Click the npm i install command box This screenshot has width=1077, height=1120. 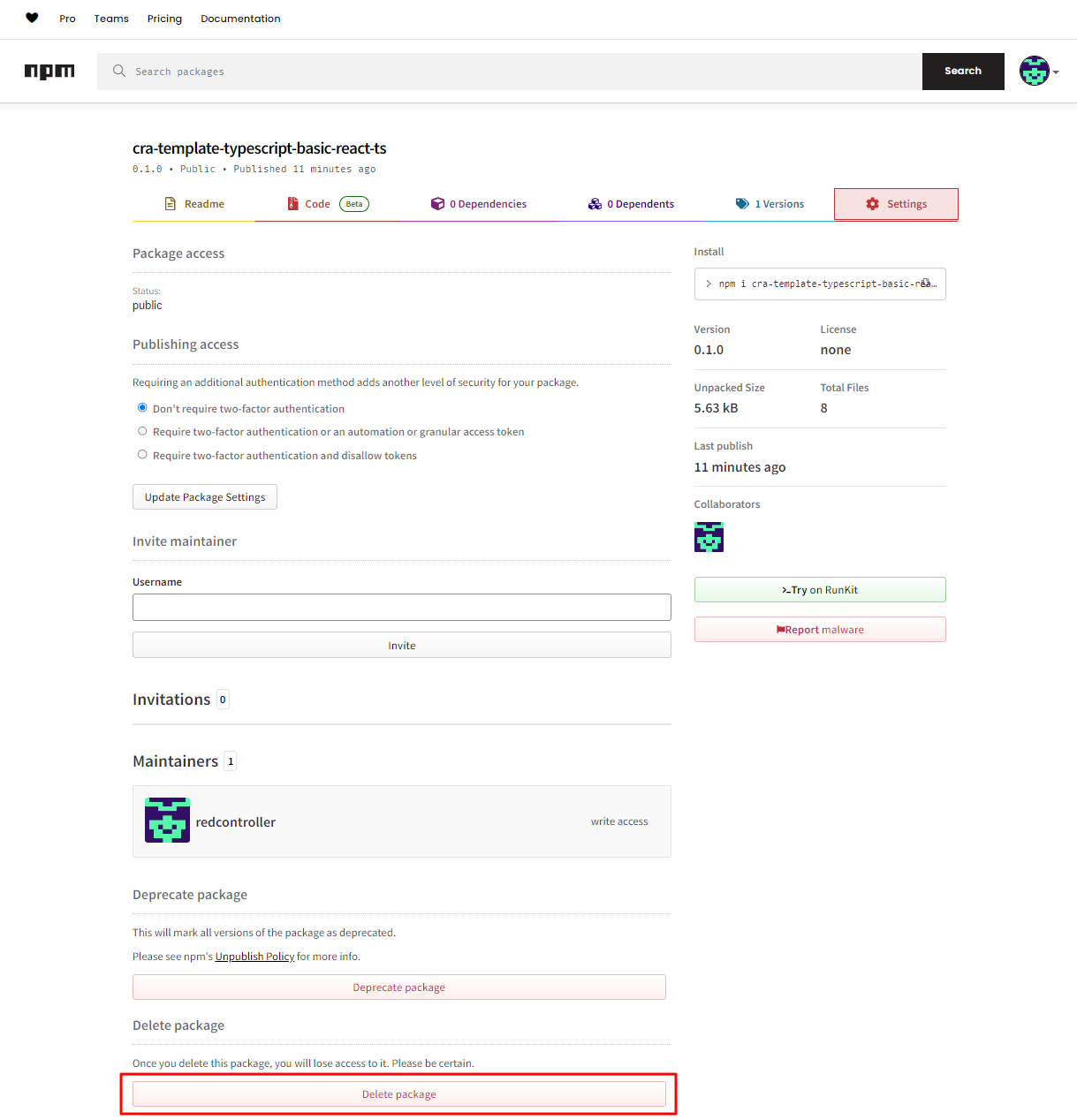coord(820,284)
